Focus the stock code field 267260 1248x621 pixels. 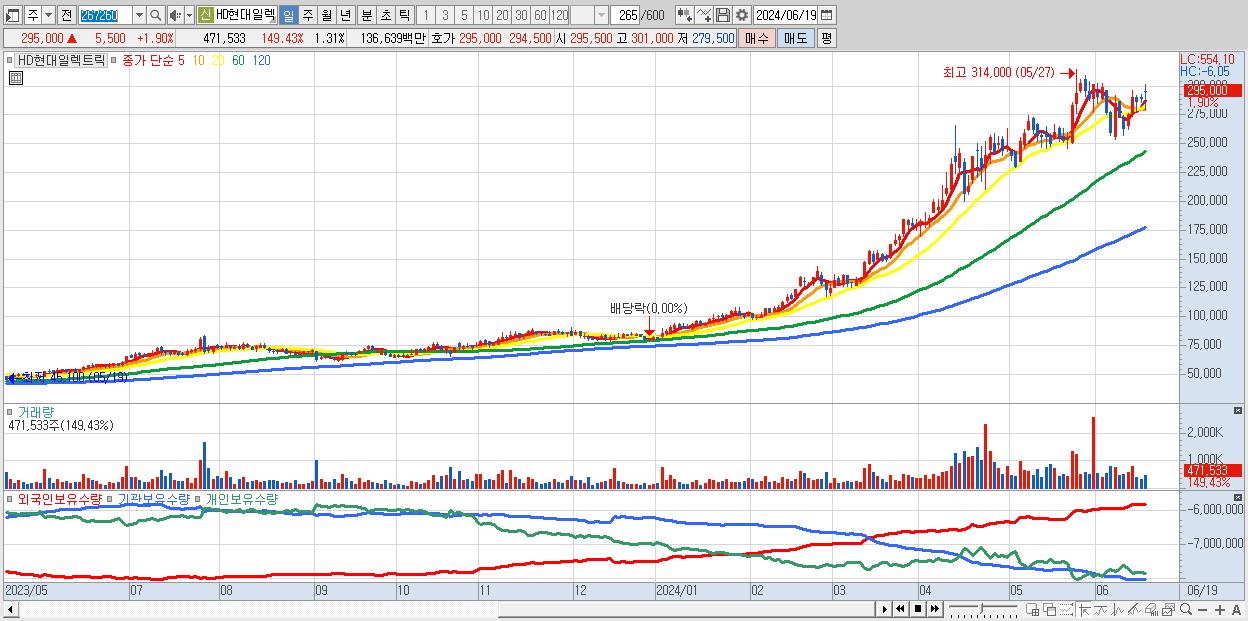[104, 15]
